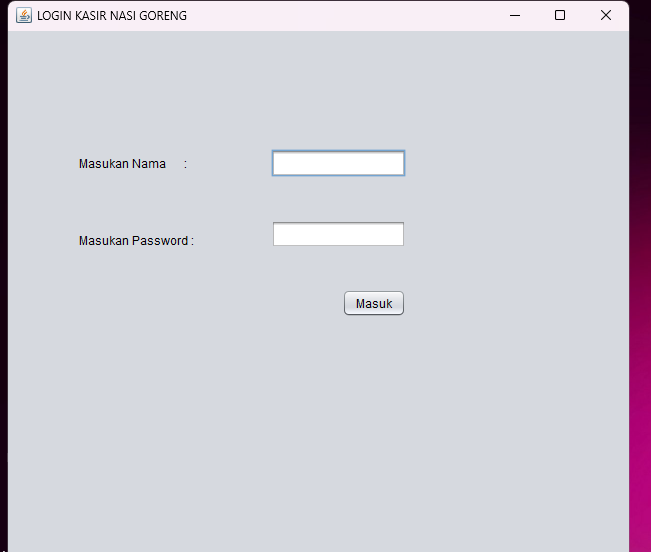
Task: Minimize the LOGIN KASIR NASI GORENG window
Action: pos(514,15)
